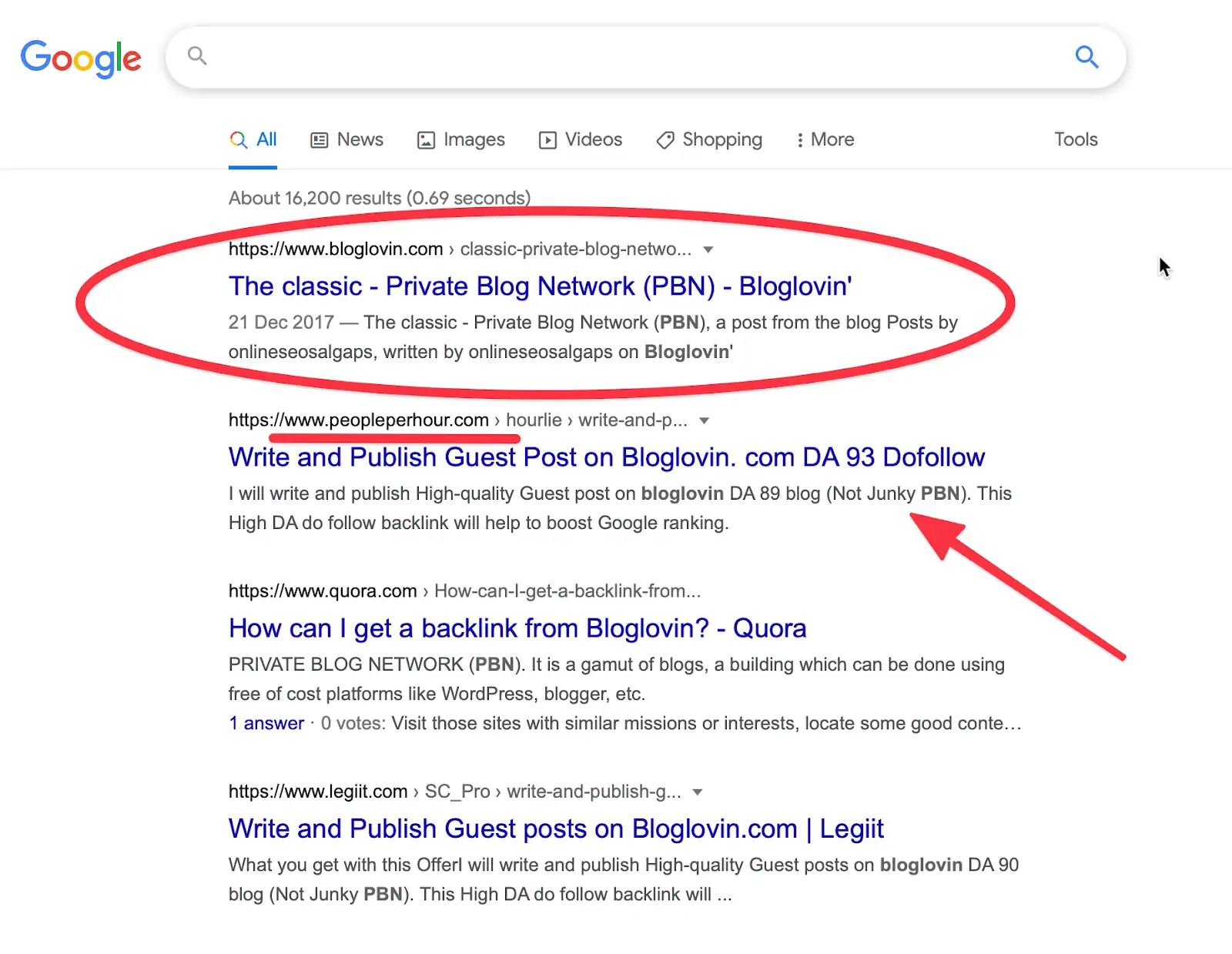The height and width of the screenshot is (954, 1232).
Task: Click the '0 votes' text under Quora result
Action: coord(353,723)
